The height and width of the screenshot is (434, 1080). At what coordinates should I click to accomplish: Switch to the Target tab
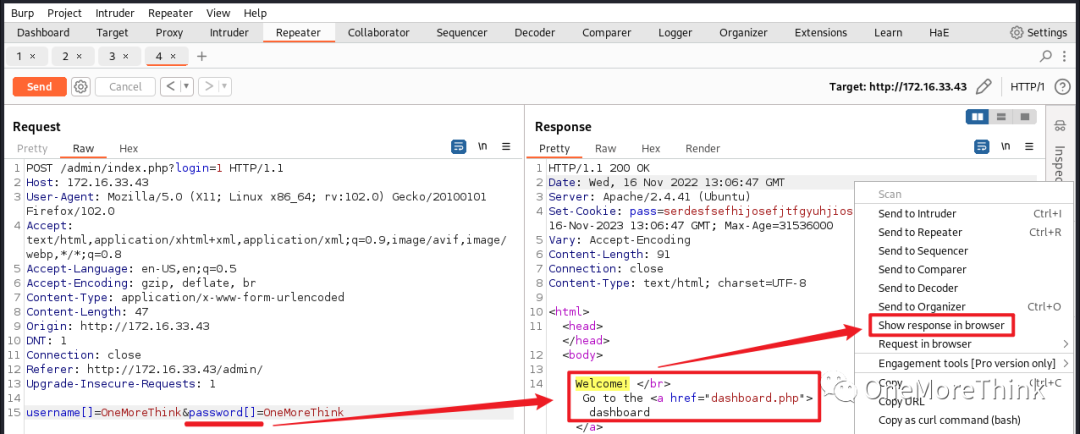[112, 32]
